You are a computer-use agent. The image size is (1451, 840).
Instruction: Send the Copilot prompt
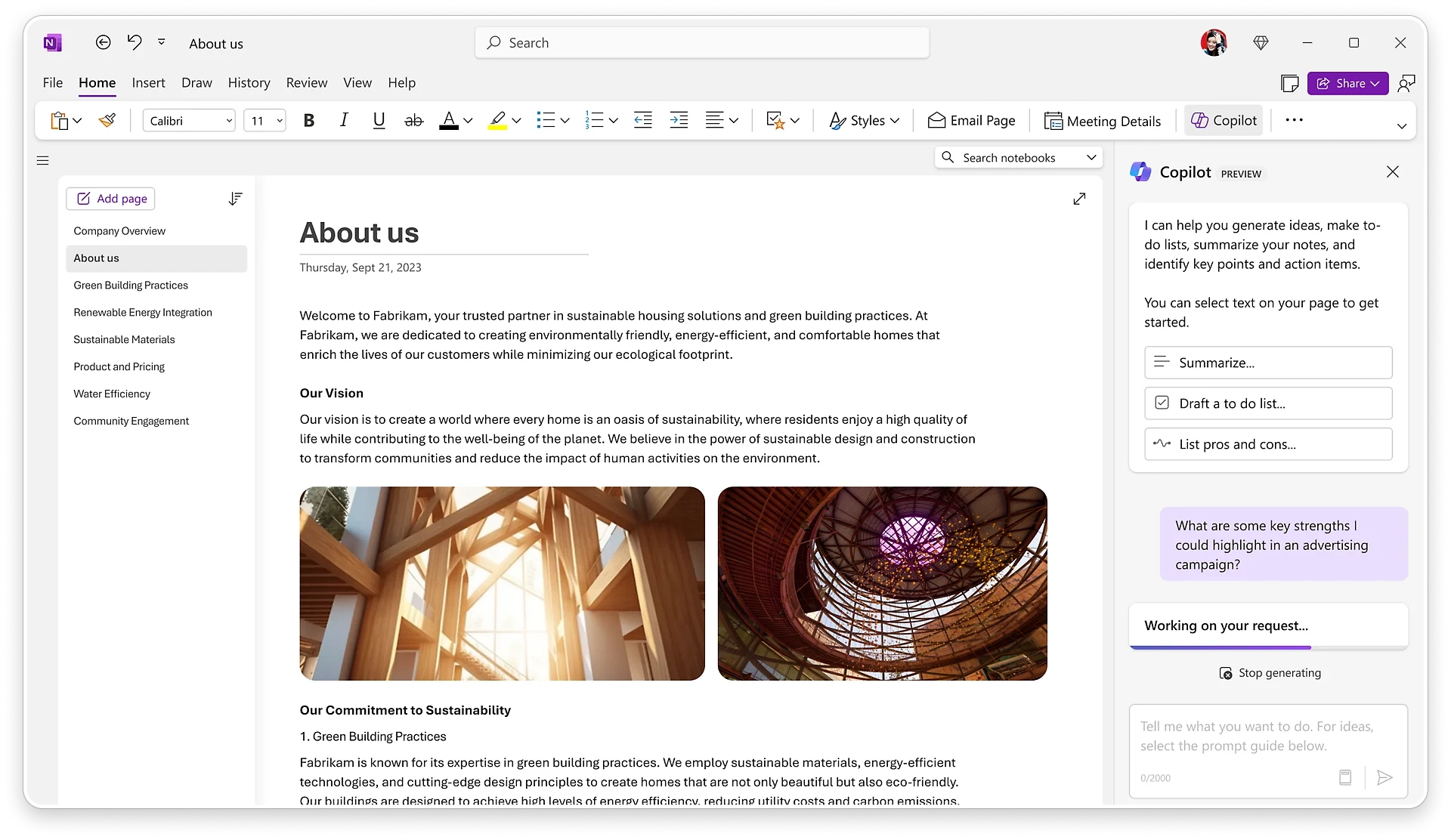1385,777
